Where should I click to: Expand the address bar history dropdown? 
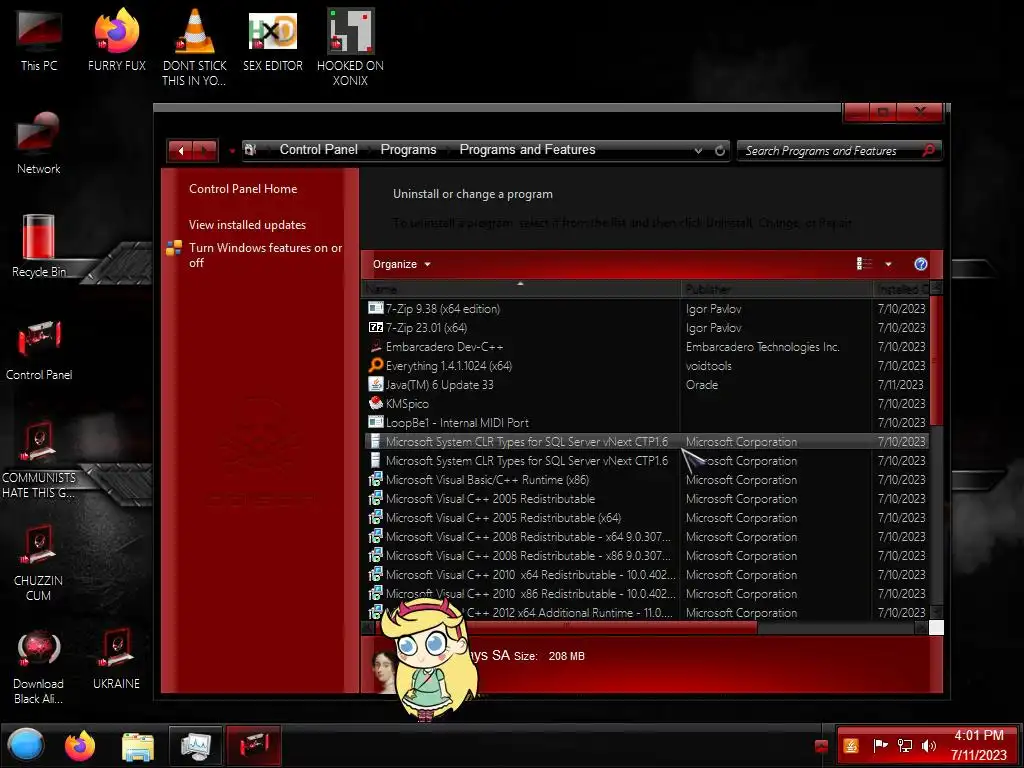(698, 150)
